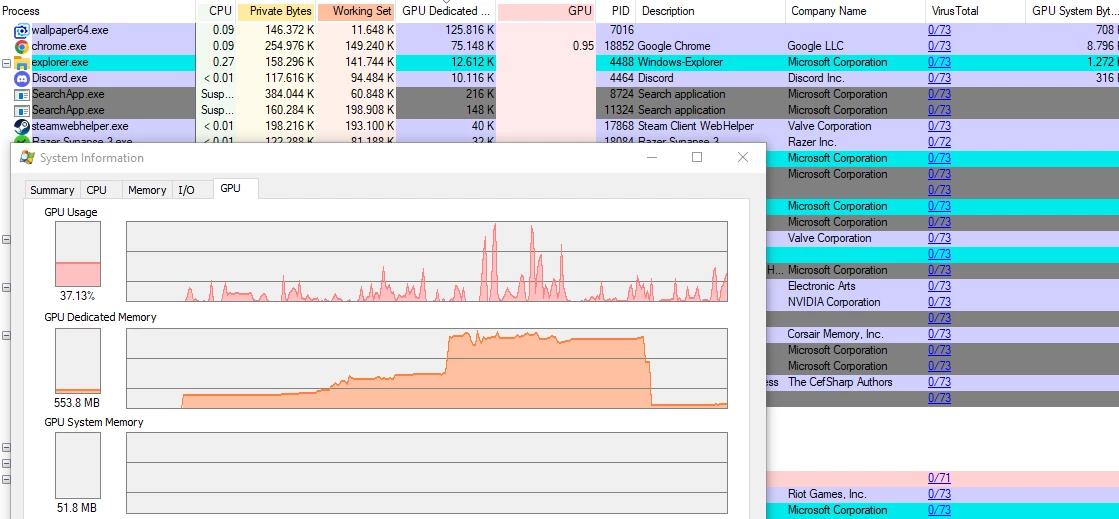This screenshot has height=519, width=1119.
Task: Sort by the CPU column header
Action: 217,11
